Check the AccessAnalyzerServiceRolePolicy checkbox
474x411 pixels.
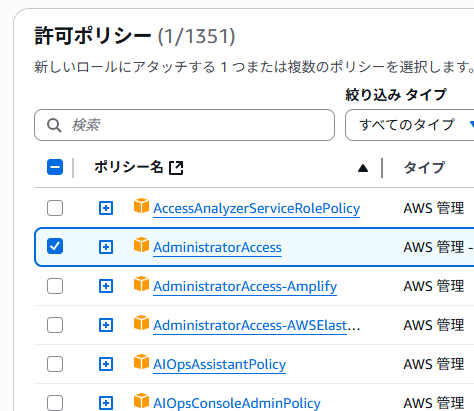[x=55, y=208]
